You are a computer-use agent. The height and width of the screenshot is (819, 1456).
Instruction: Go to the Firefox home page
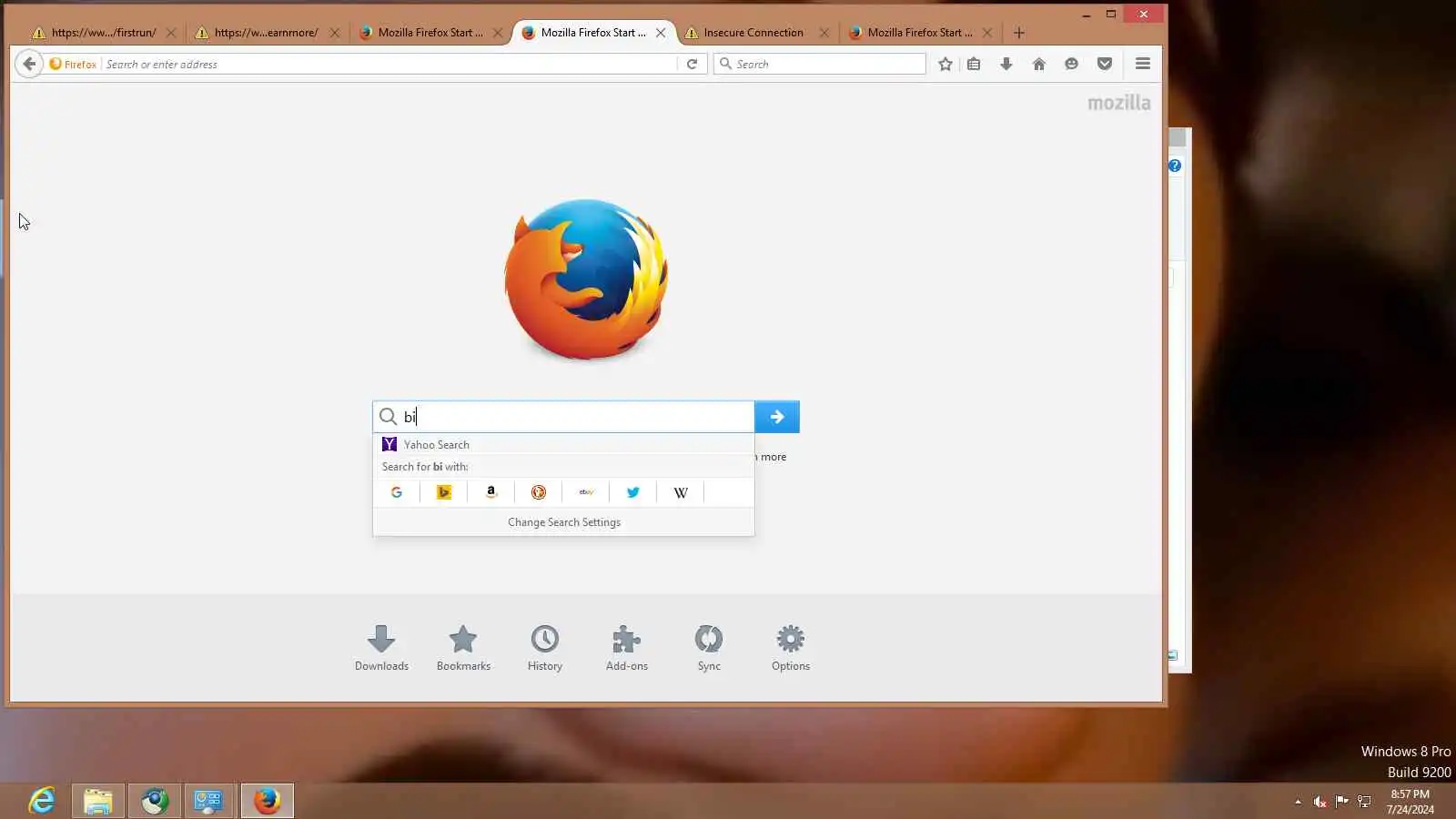(x=1039, y=64)
